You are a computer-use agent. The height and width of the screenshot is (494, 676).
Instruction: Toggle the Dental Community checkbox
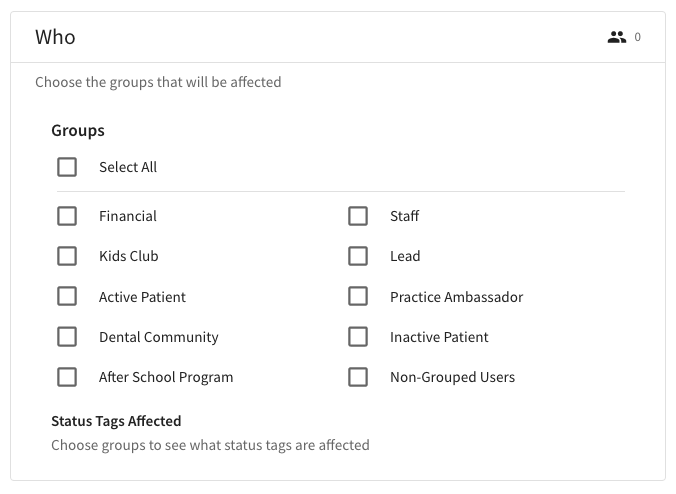click(67, 337)
